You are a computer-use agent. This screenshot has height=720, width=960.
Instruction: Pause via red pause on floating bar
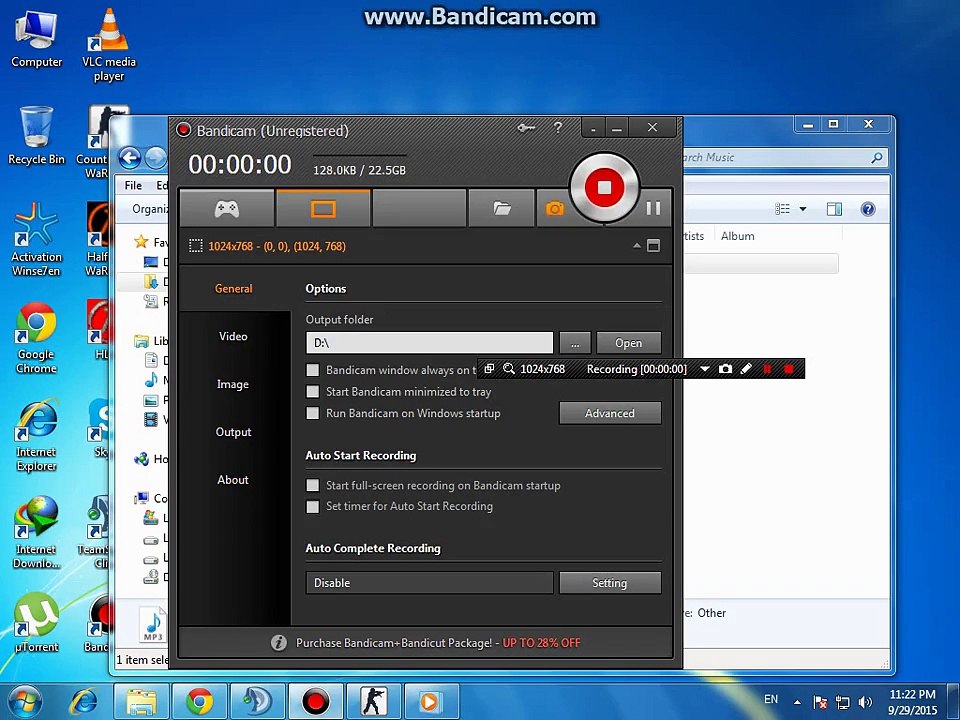pos(767,369)
